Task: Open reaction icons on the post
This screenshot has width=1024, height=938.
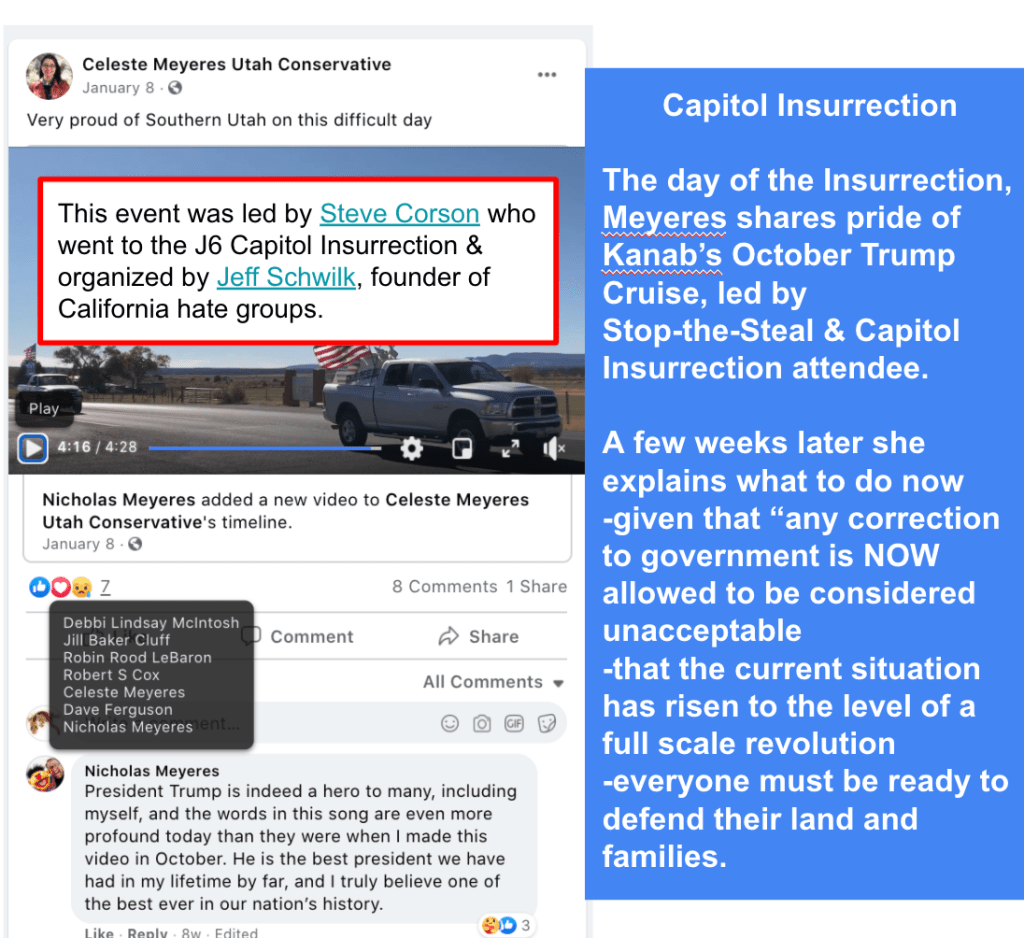Action: (x=60, y=587)
